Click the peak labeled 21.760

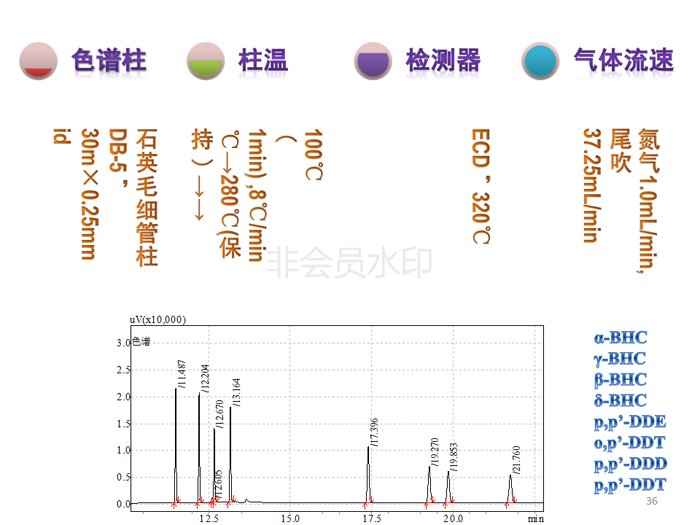click(x=510, y=485)
